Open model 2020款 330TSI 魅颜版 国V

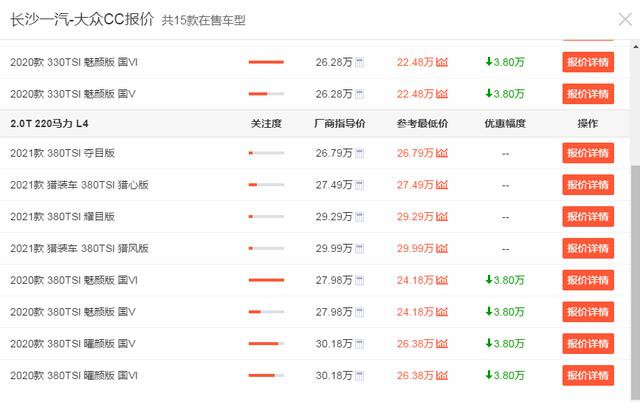[73, 94]
